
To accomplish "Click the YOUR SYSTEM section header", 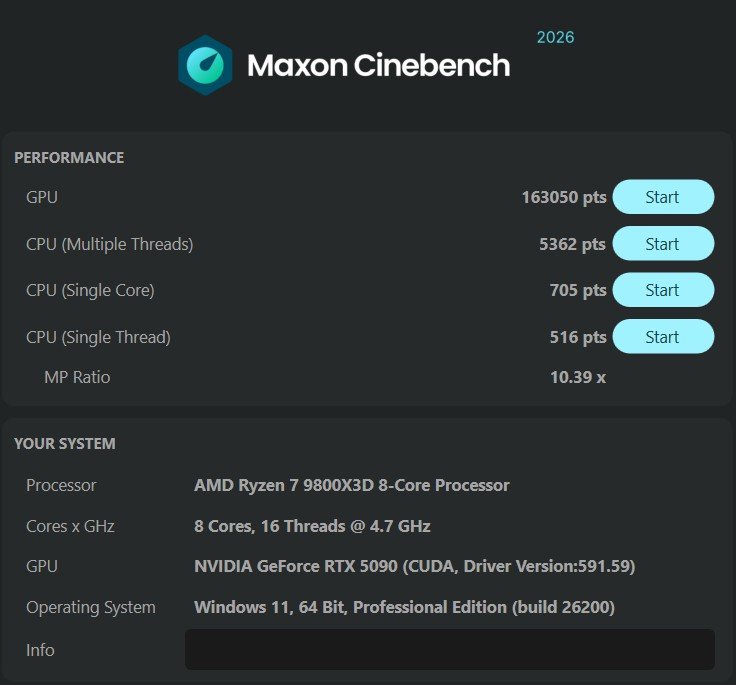I will pos(65,444).
